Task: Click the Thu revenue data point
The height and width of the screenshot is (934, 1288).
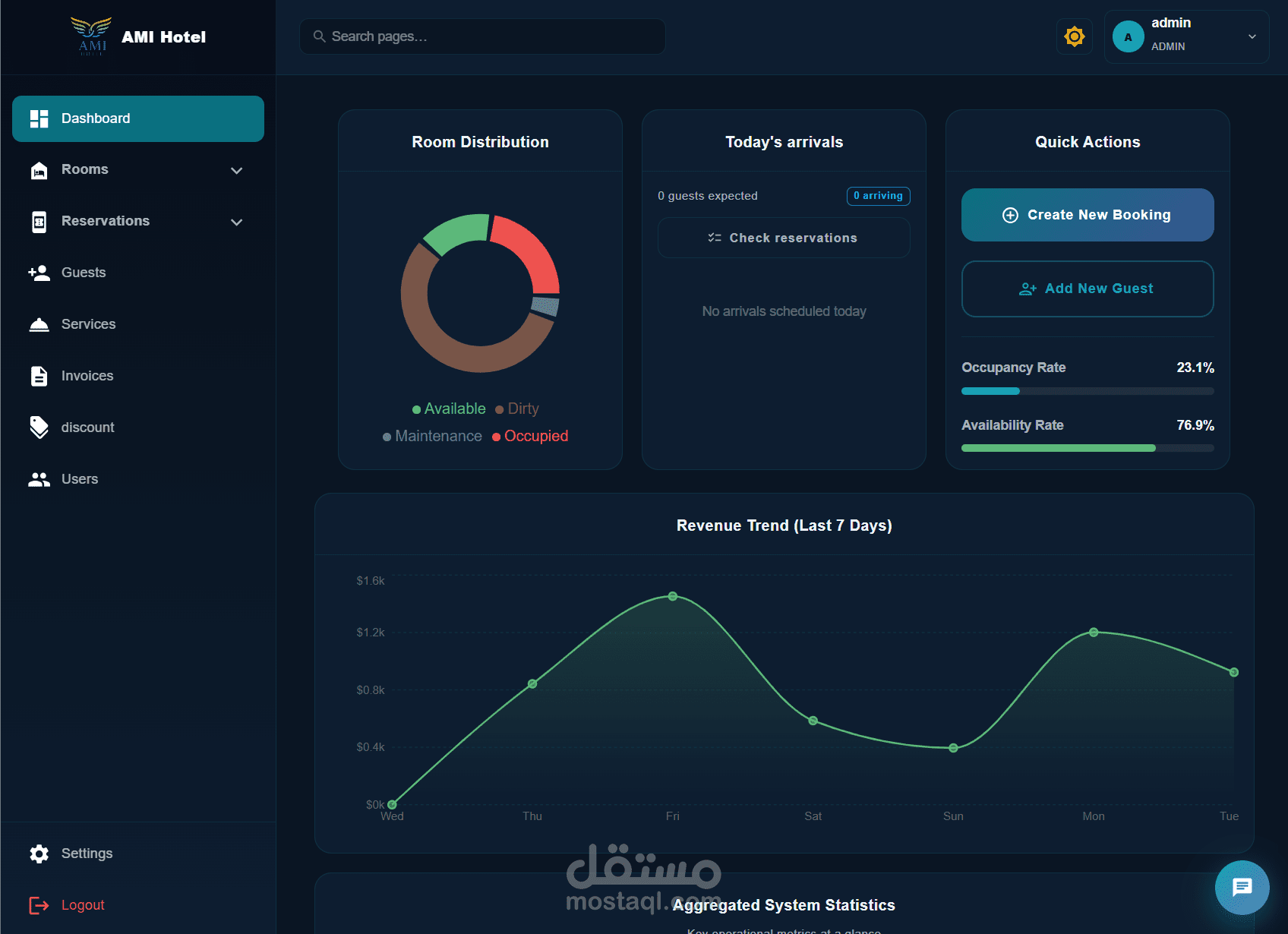Action: (x=532, y=683)
